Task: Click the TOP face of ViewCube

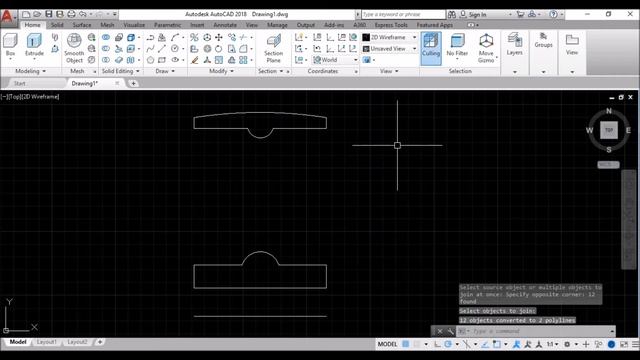Action: (x=609, y=130)
